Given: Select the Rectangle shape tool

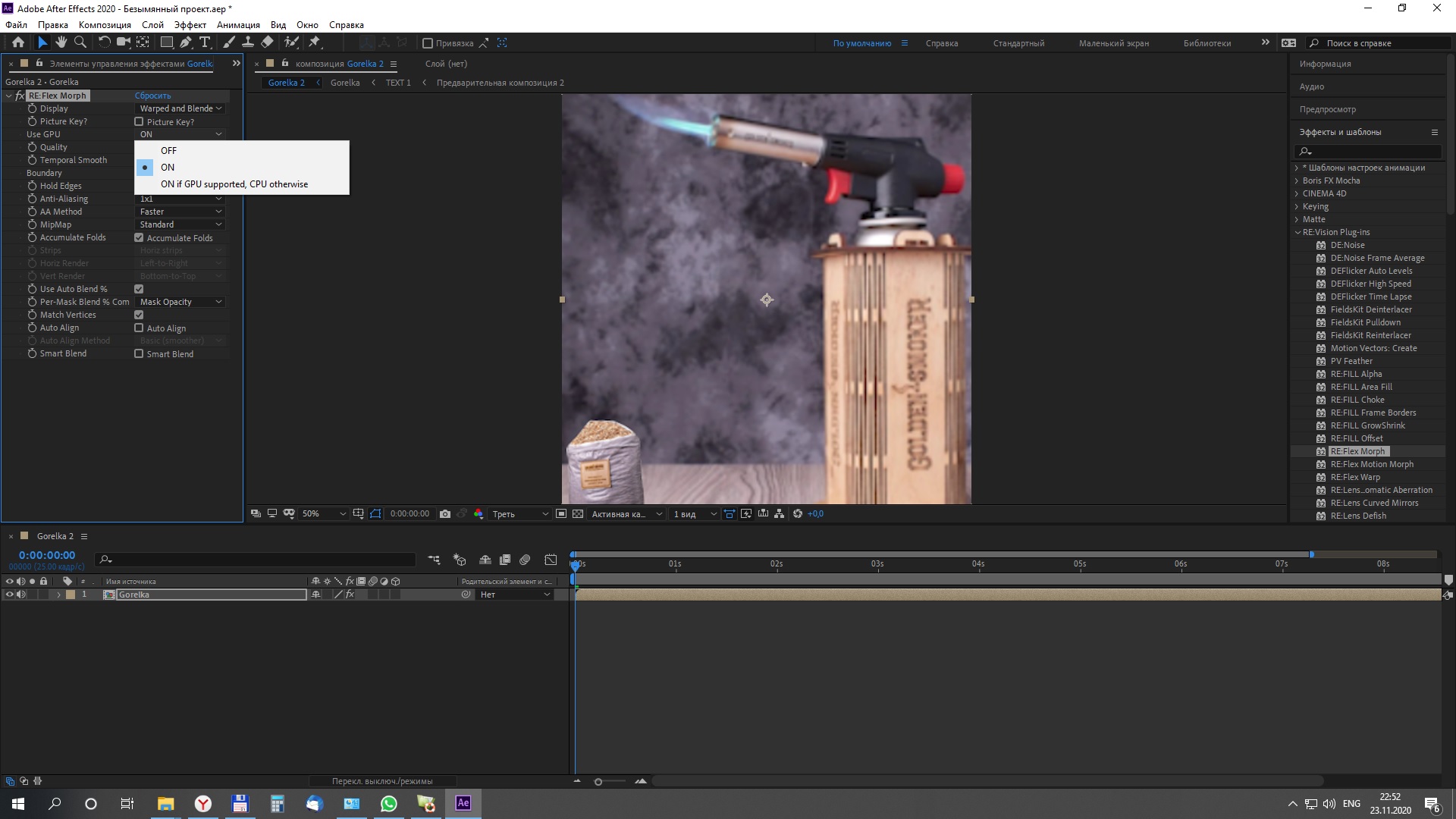Looking at the screenshot, I should pyautogui.click(x=167, y=42).
